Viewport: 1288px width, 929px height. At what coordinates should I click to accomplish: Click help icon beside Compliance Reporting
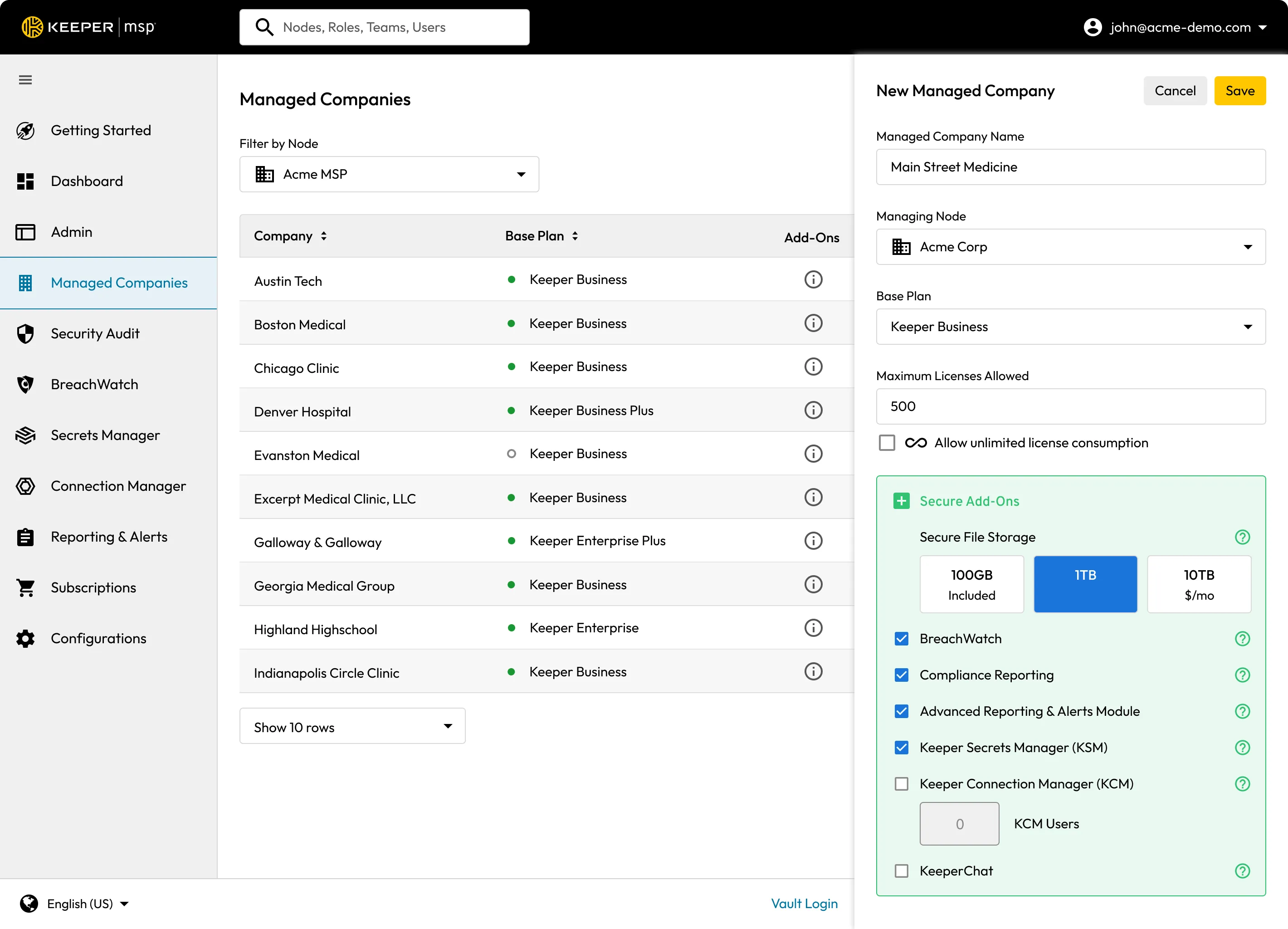[1242, 675]
